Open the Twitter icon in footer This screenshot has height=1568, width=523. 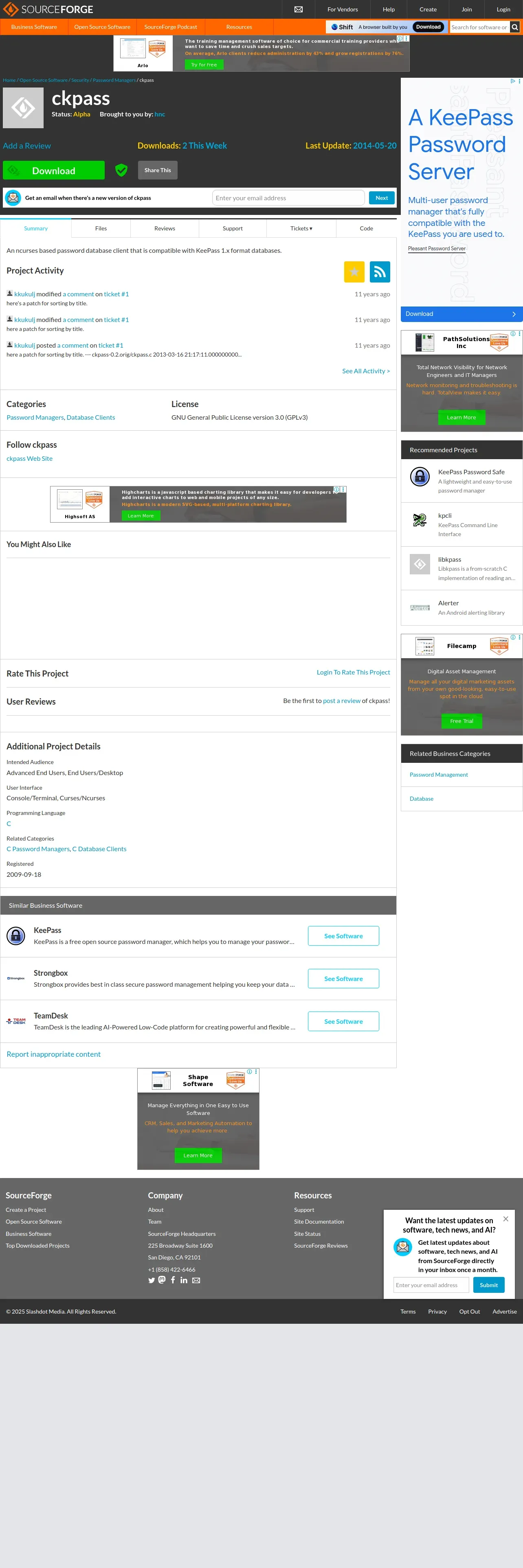click(x=152, y=1280)
